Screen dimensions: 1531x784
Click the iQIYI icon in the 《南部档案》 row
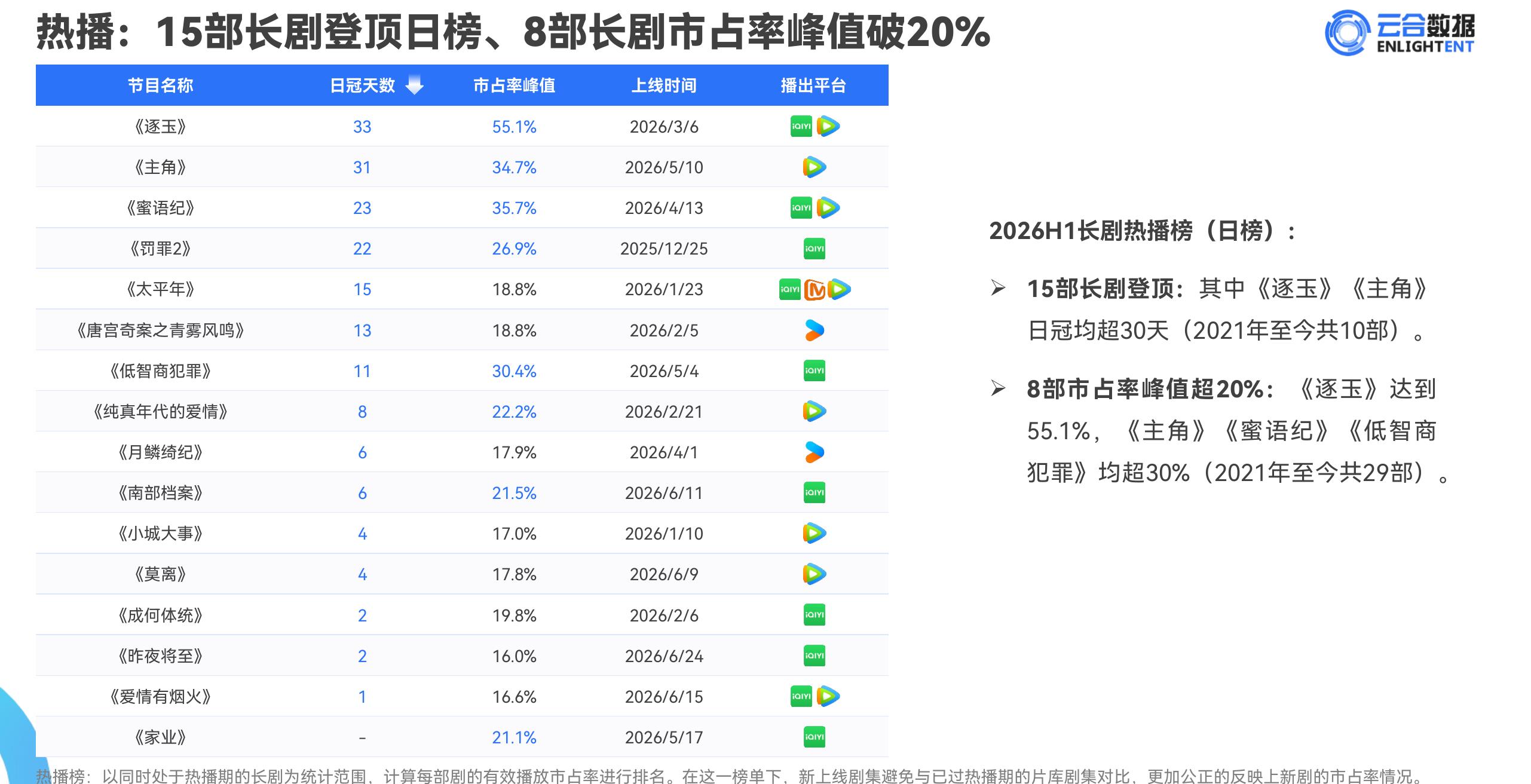pos(814,492)
